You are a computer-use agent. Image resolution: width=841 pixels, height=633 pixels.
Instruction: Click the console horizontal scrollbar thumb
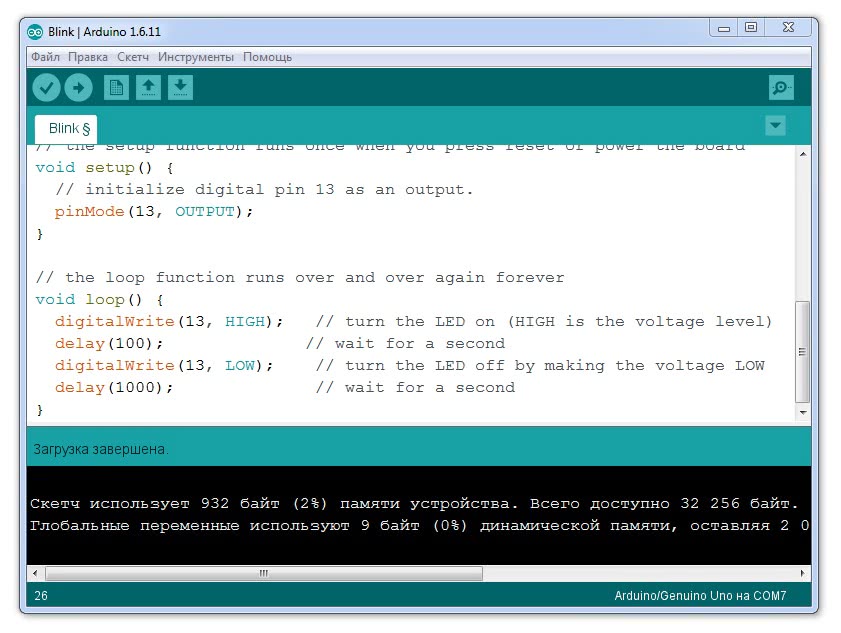point(264,574)
